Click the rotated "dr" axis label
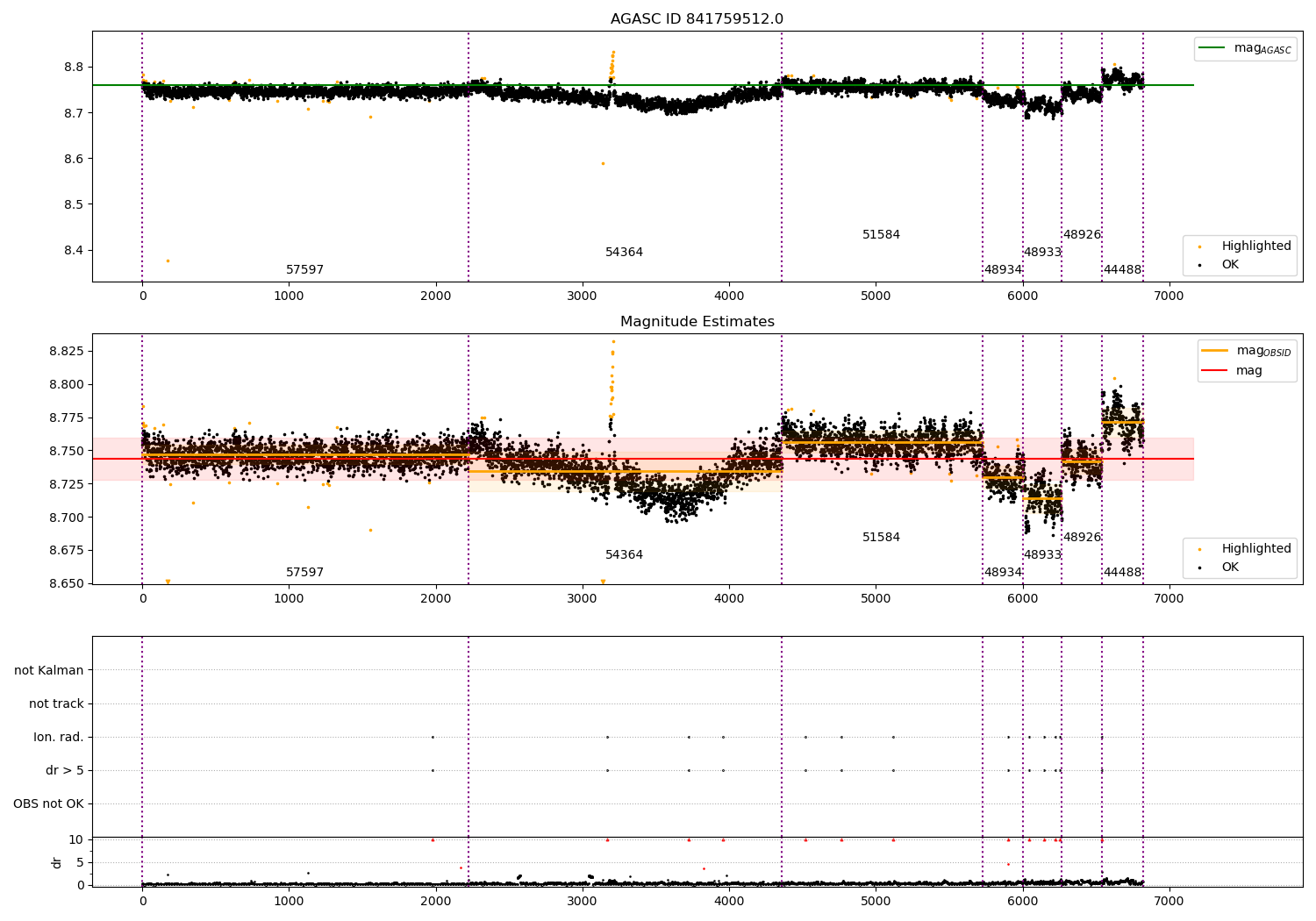 (57, 862)
